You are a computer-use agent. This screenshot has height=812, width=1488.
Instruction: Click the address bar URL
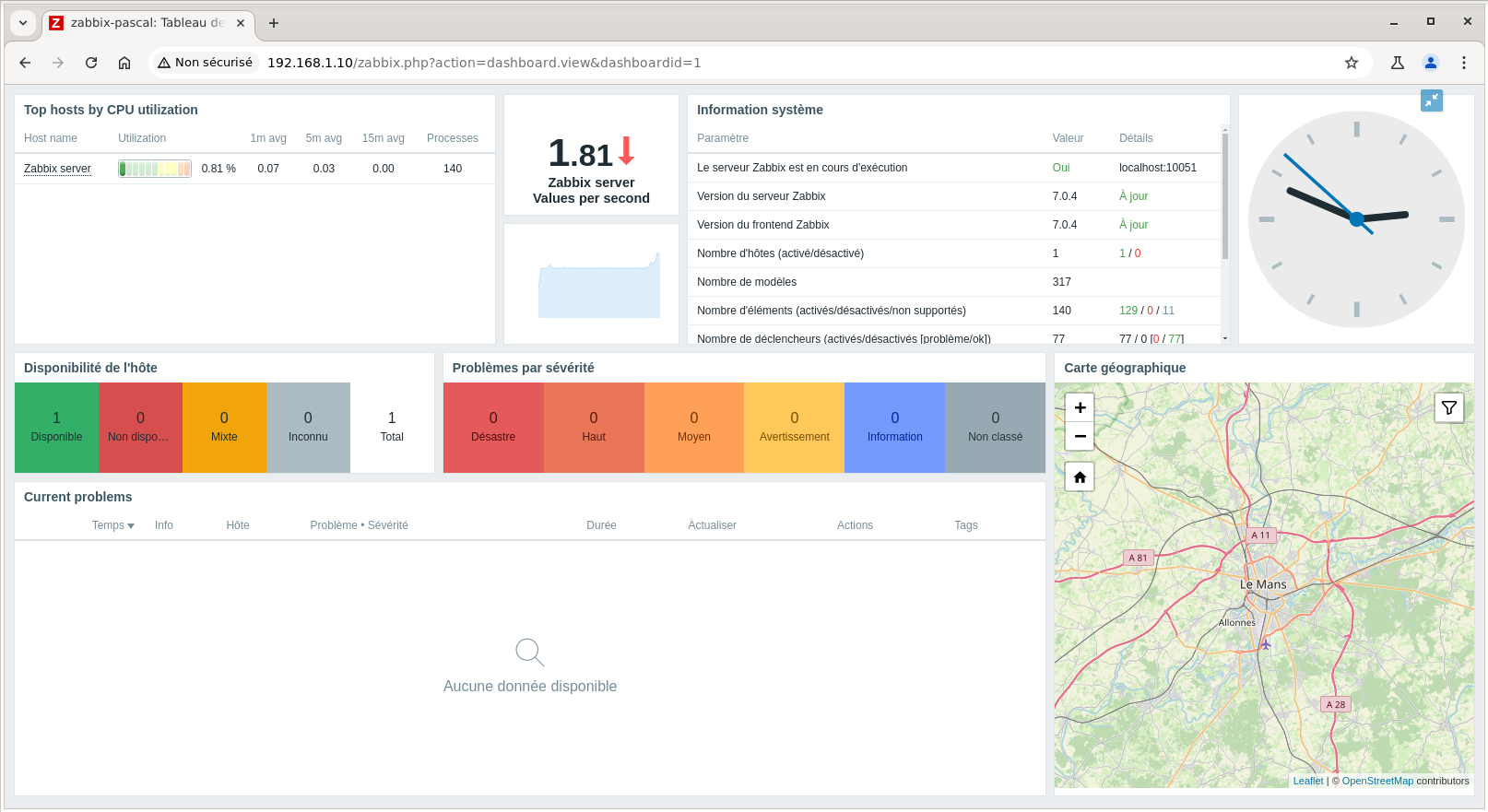tap(484, 63)
